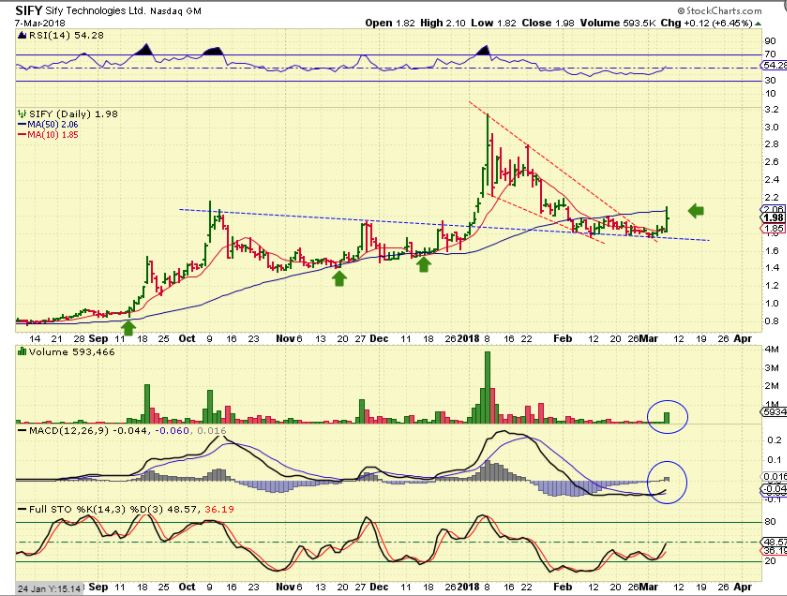Click the MA(50) 2.06 legend entry
787x596 pixels.
pos(53,125)
